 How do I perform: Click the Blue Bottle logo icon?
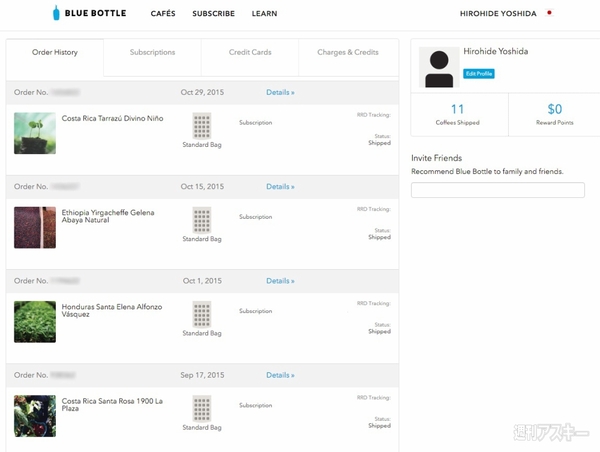point(57,14)
